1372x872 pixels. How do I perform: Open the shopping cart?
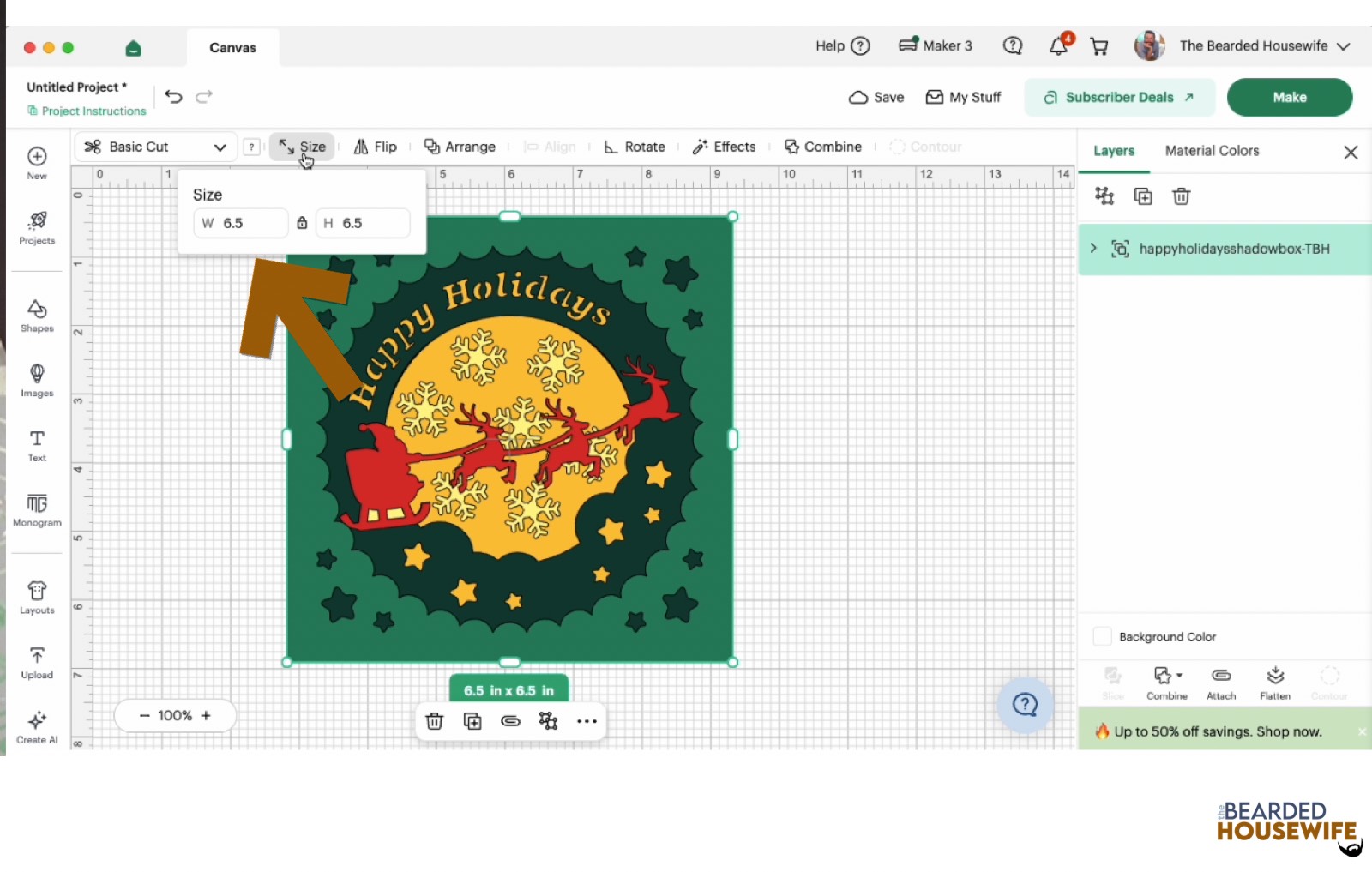[x=1099, y=46]
